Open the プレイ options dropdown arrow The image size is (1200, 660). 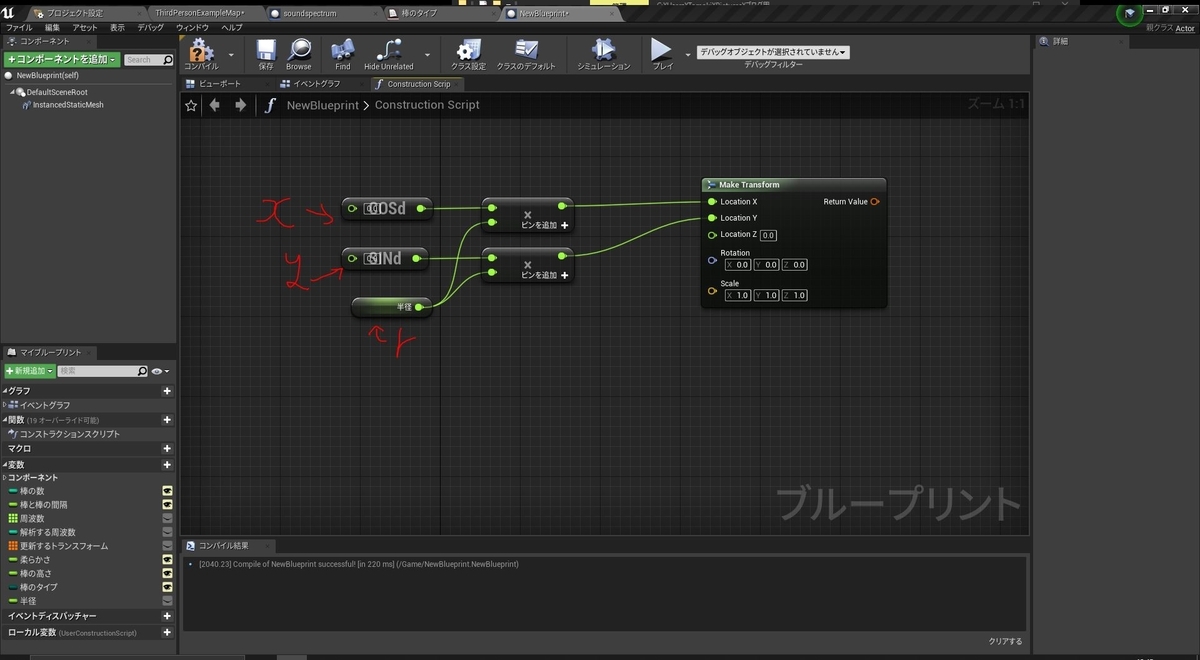click(x=687, y=54)
